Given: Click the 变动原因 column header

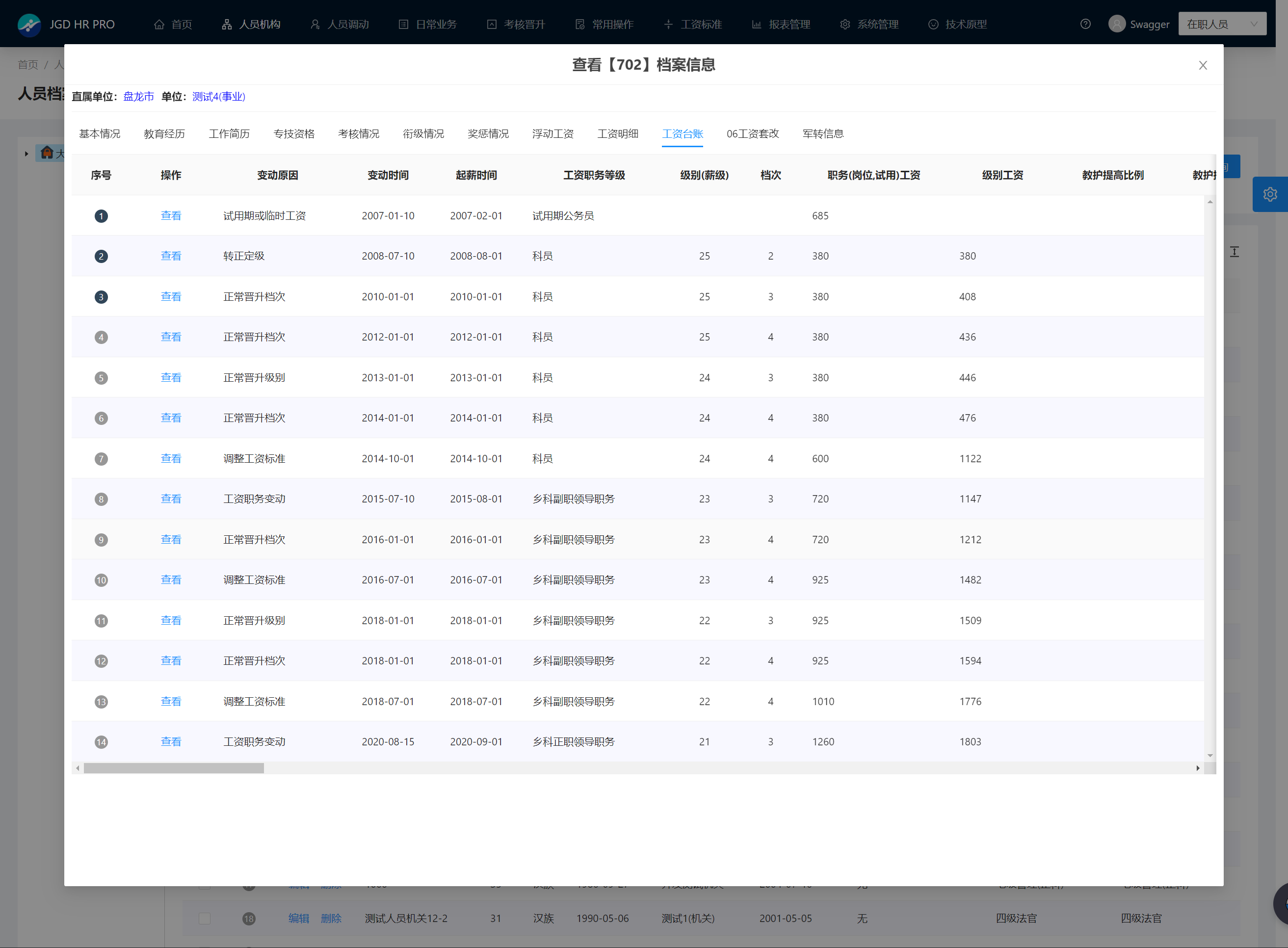Looking at the screenshot, I should [x=278, y=175].
